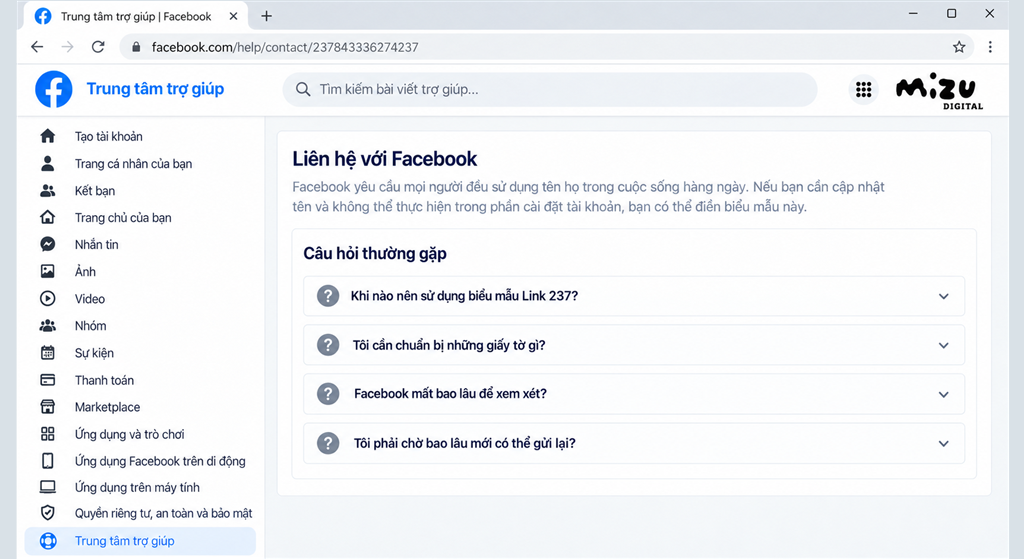Image resolution: width=1024 pixels, height=559 pixels.
Task: Open the apps grid menu icon
Action: pyautogui.click(x=863, y=89)
